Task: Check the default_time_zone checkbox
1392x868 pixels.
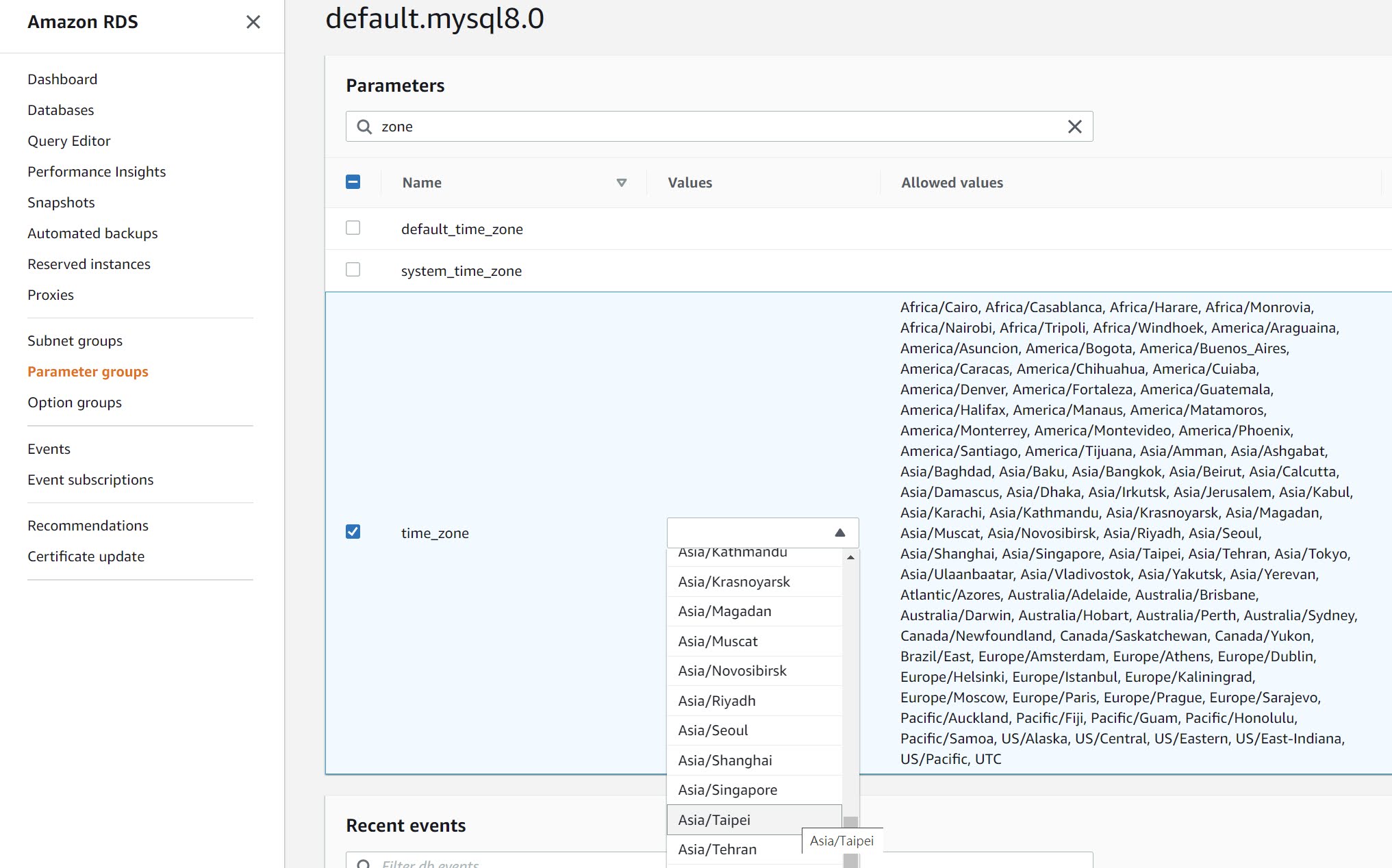Action: 353,228
